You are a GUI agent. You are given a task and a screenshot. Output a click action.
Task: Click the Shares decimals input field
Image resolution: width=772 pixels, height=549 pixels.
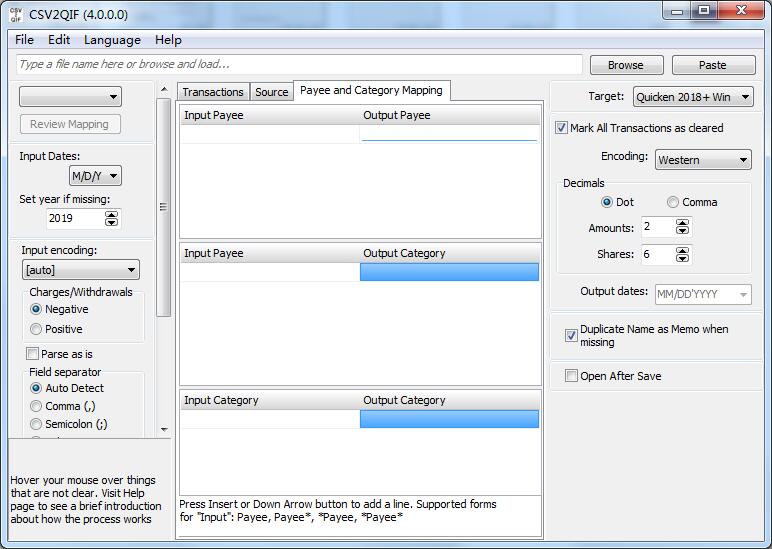coord(658,255)
